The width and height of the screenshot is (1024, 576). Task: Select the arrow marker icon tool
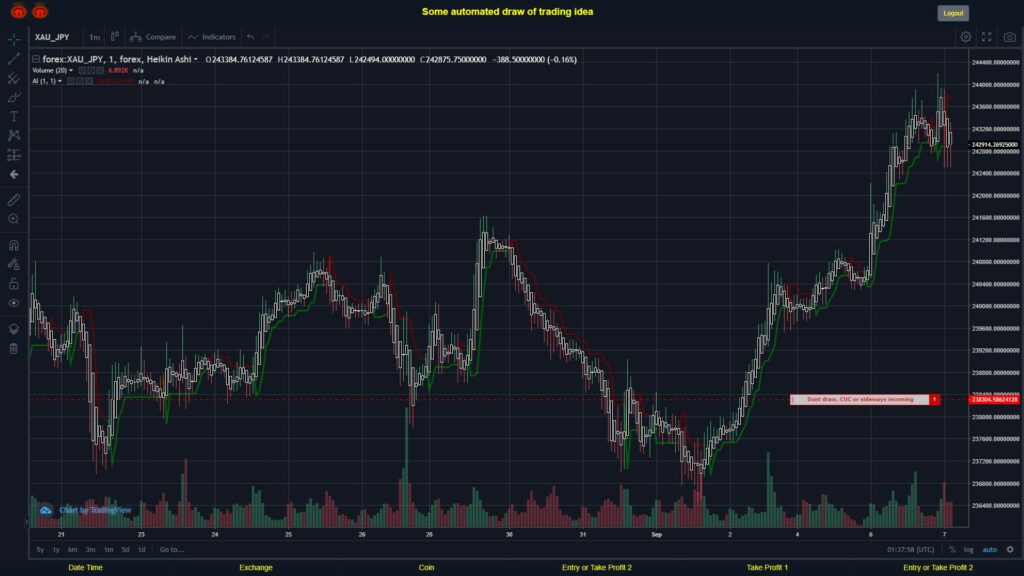[x=14, y=174]
